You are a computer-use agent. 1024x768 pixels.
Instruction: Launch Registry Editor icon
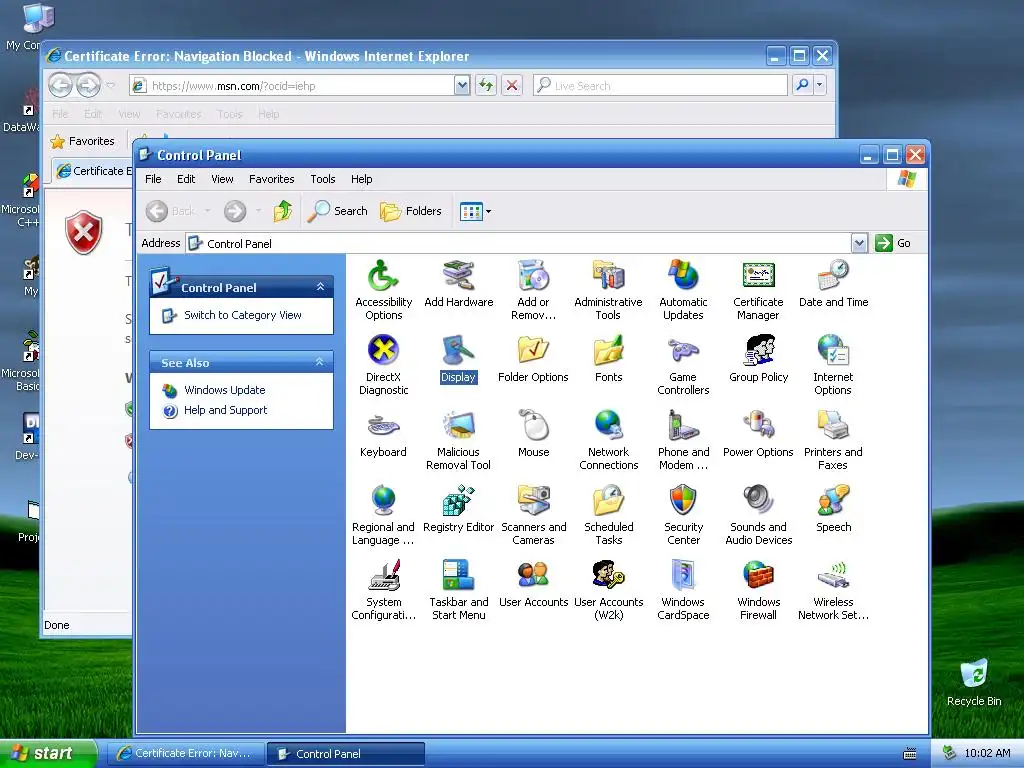tap(458, 509)
